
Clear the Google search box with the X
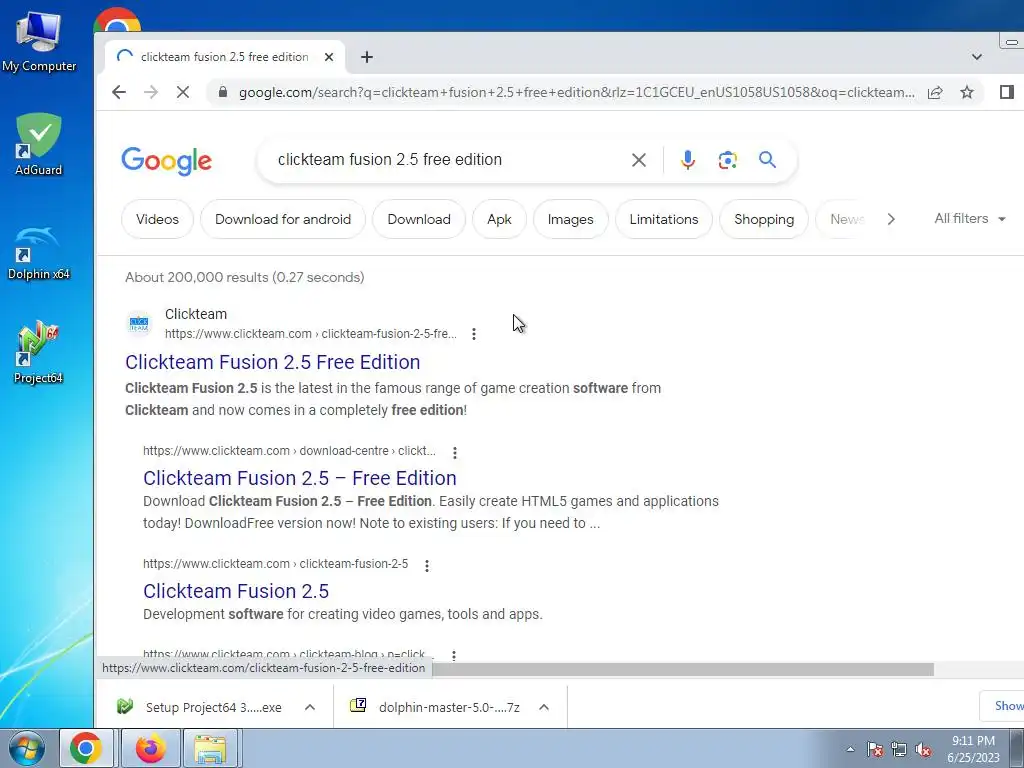pyautogui.click(x=639, y=160)
